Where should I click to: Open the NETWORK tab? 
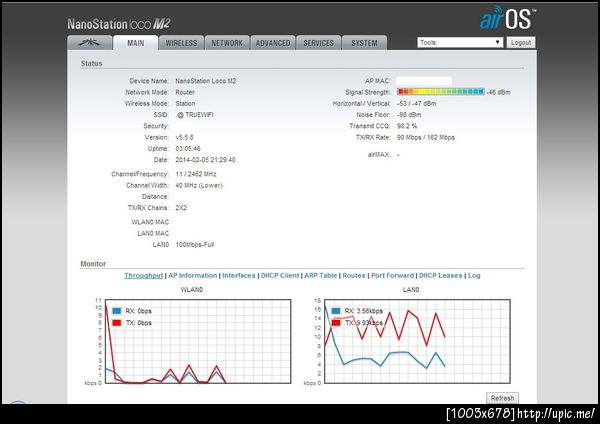227,43
